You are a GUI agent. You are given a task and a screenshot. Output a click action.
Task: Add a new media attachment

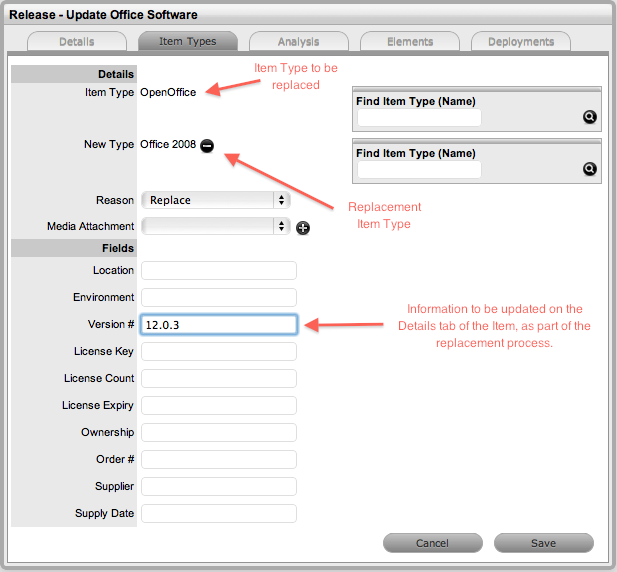coord(303,228)
